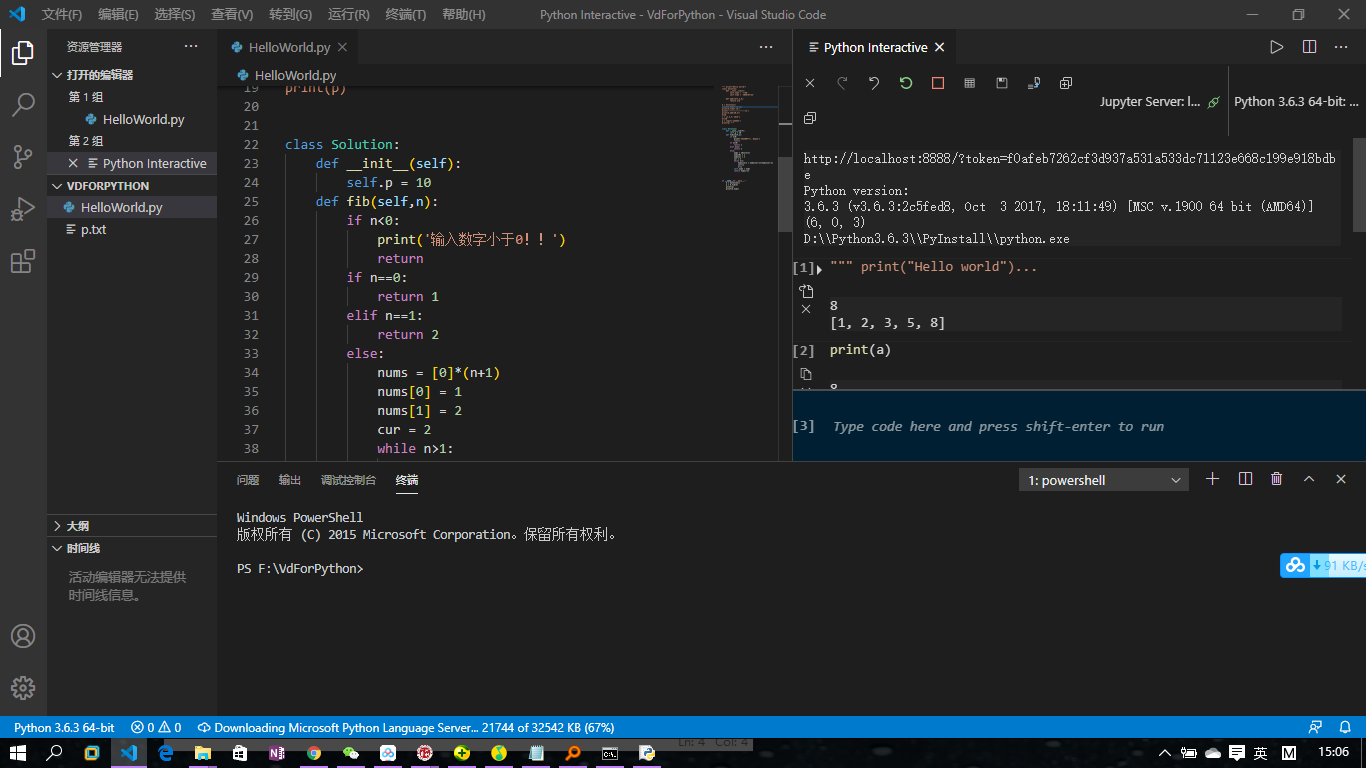Switch to the 输出 panel tab
The width and height of the screenshot is (1366, 768).
pyautogui.click(x=289, y=479)
